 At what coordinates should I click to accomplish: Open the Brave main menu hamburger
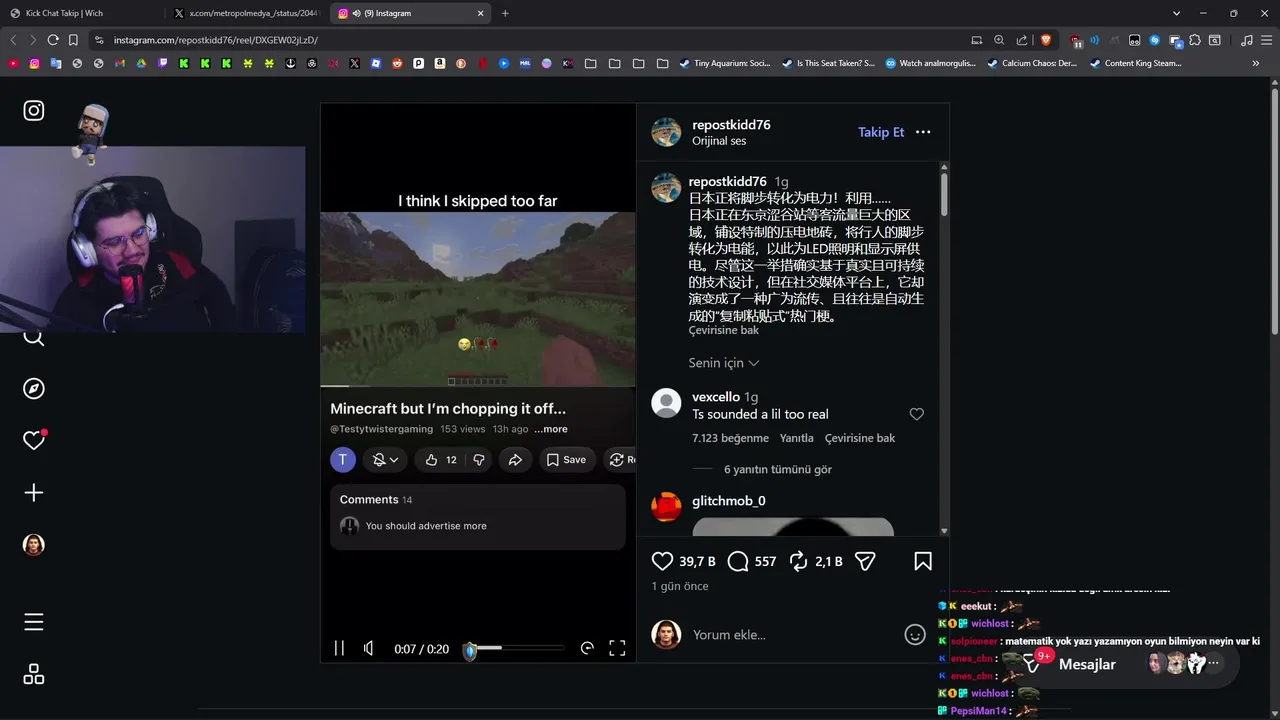coord(1266,40)
